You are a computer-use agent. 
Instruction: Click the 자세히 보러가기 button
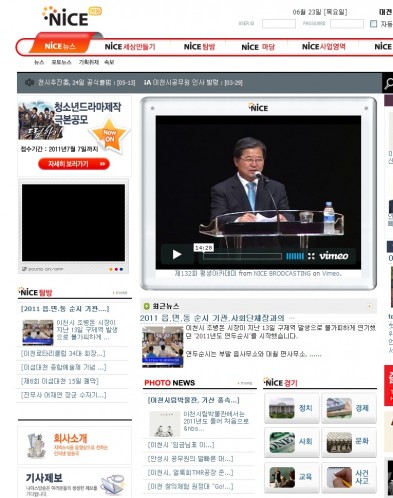(x=74, y=164)
